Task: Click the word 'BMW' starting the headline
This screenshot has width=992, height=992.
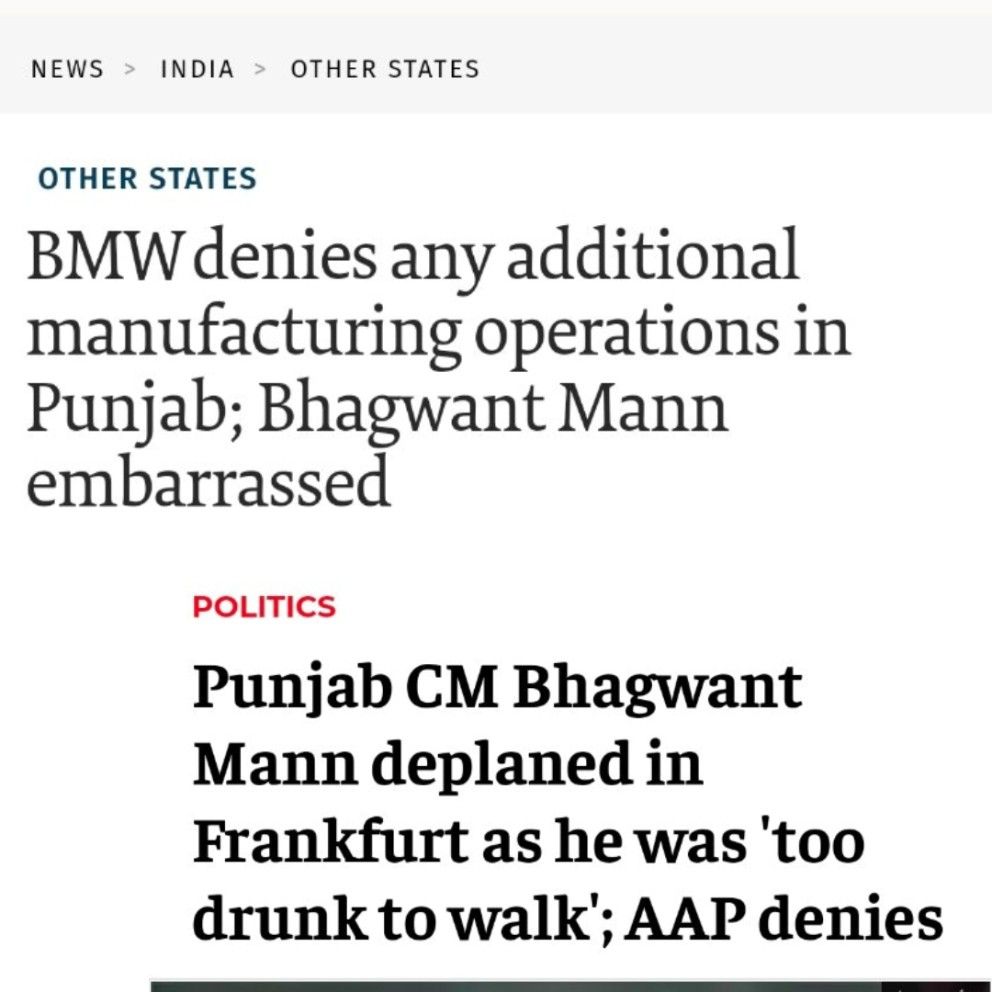Action: point(104,256)
